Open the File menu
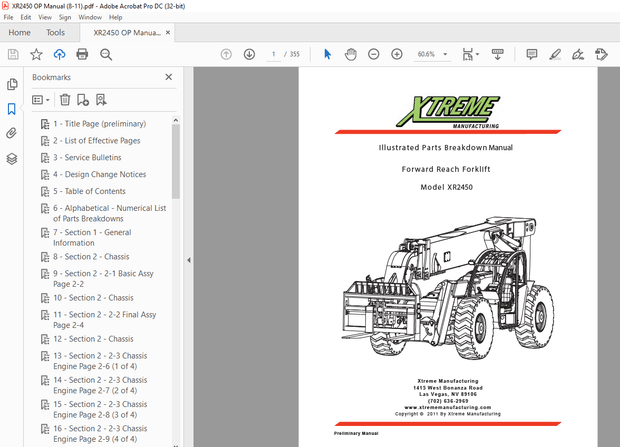This screenshot has width=620, height=447. pyautogui.click(x=8, y=17)
